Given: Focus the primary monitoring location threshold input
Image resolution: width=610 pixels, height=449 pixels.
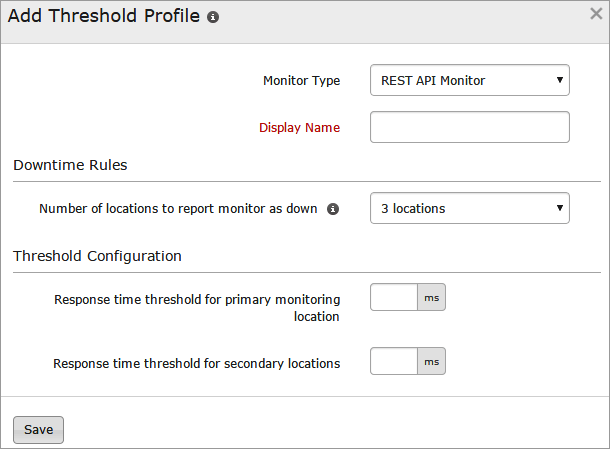Looking at the screenshot, I should tap(393, 298).
